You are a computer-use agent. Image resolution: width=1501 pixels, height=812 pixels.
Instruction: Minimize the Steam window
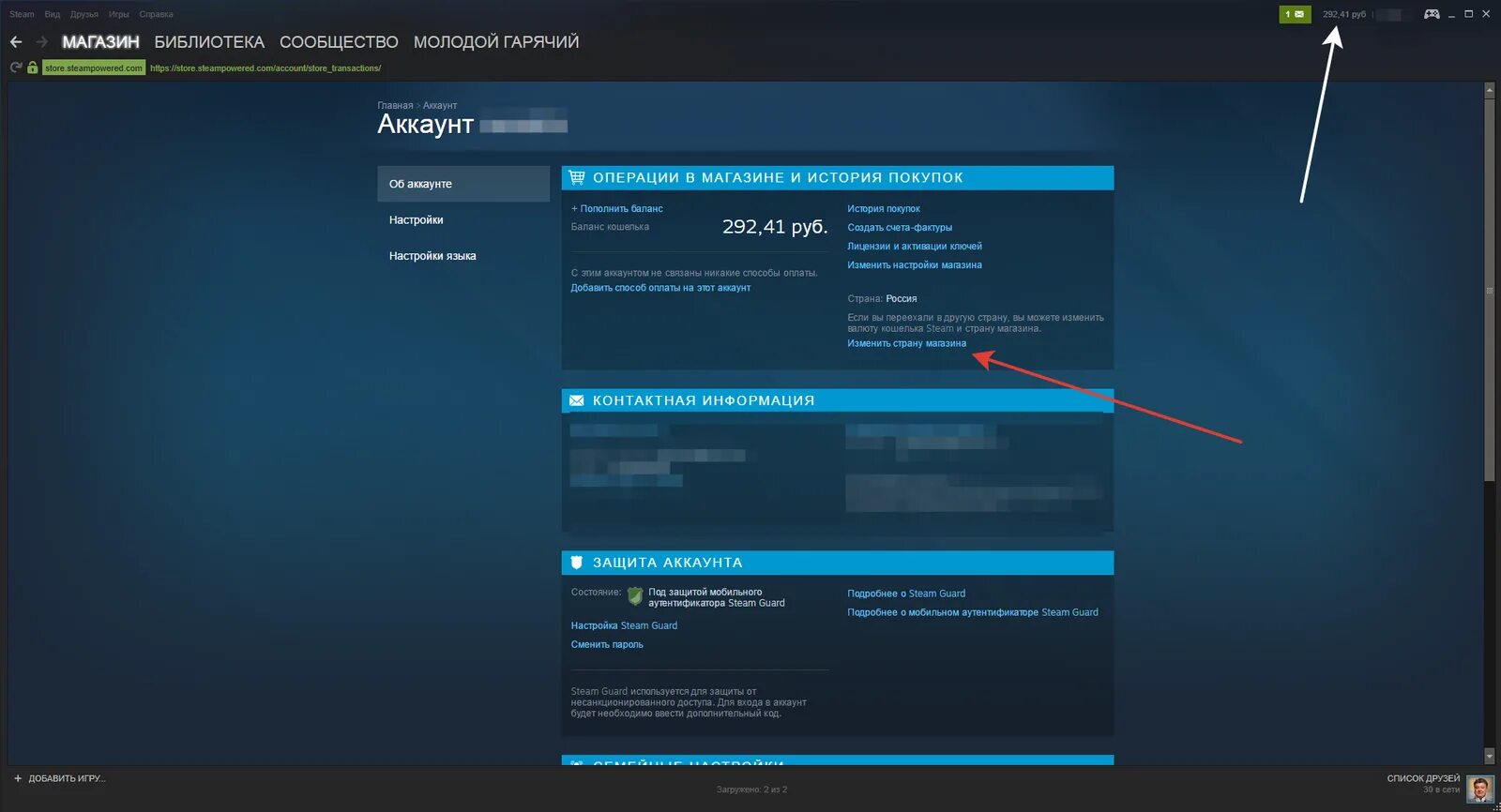(1451, 14)
